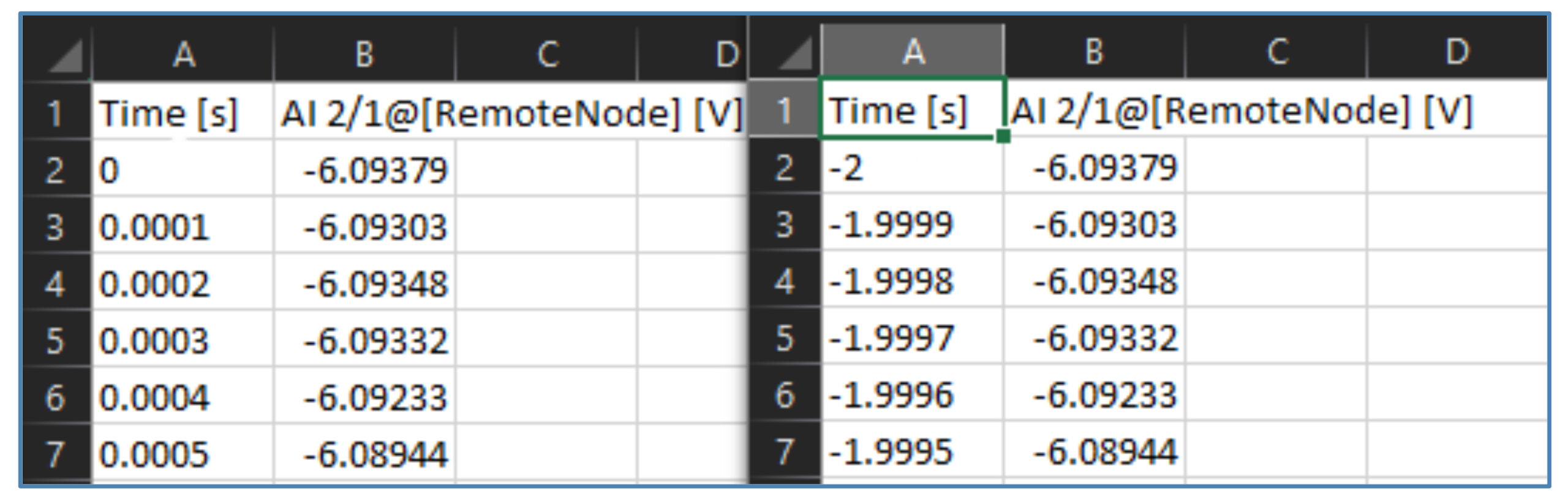Select column D header in left spreadsheet
The height and width of the screenshot is (499, 1568).
726,55
